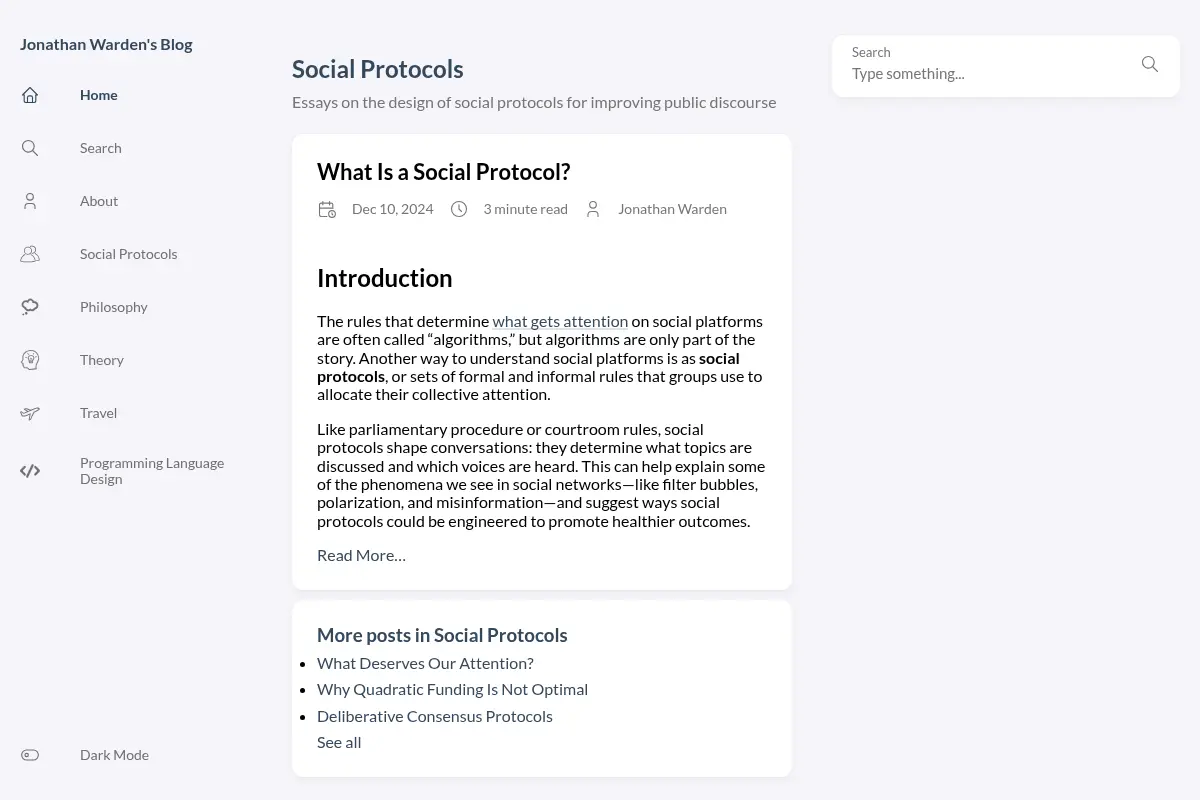Click the search magnifier icon in the search box
The width and height of the screenshot is (1200, 800).
[x=1150, y=64]
